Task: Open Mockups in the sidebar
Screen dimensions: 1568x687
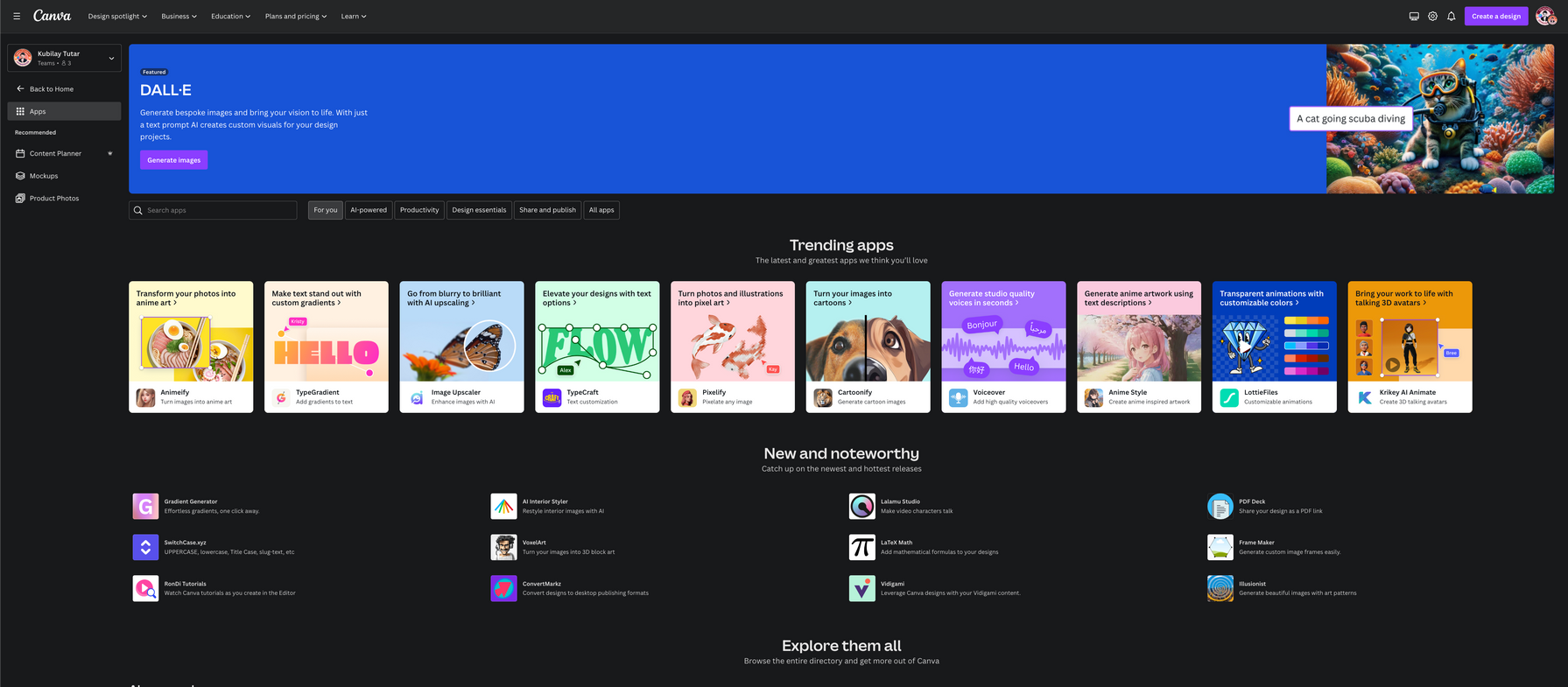Action: [64, 176]
